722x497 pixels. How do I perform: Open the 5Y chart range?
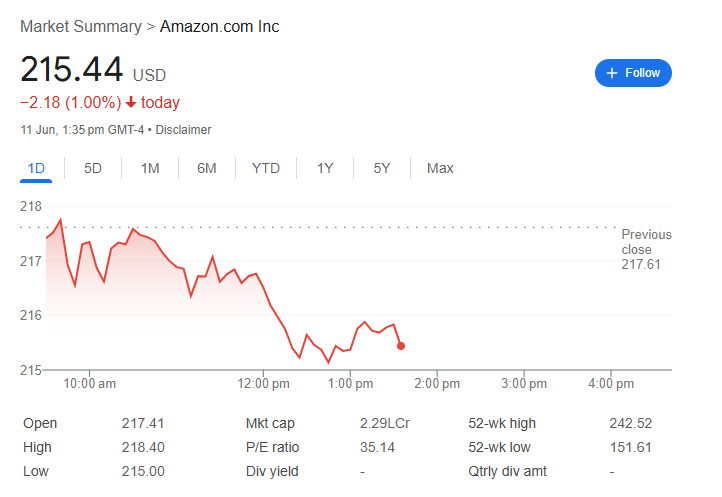pyautogui.click(x=382, y=168)
